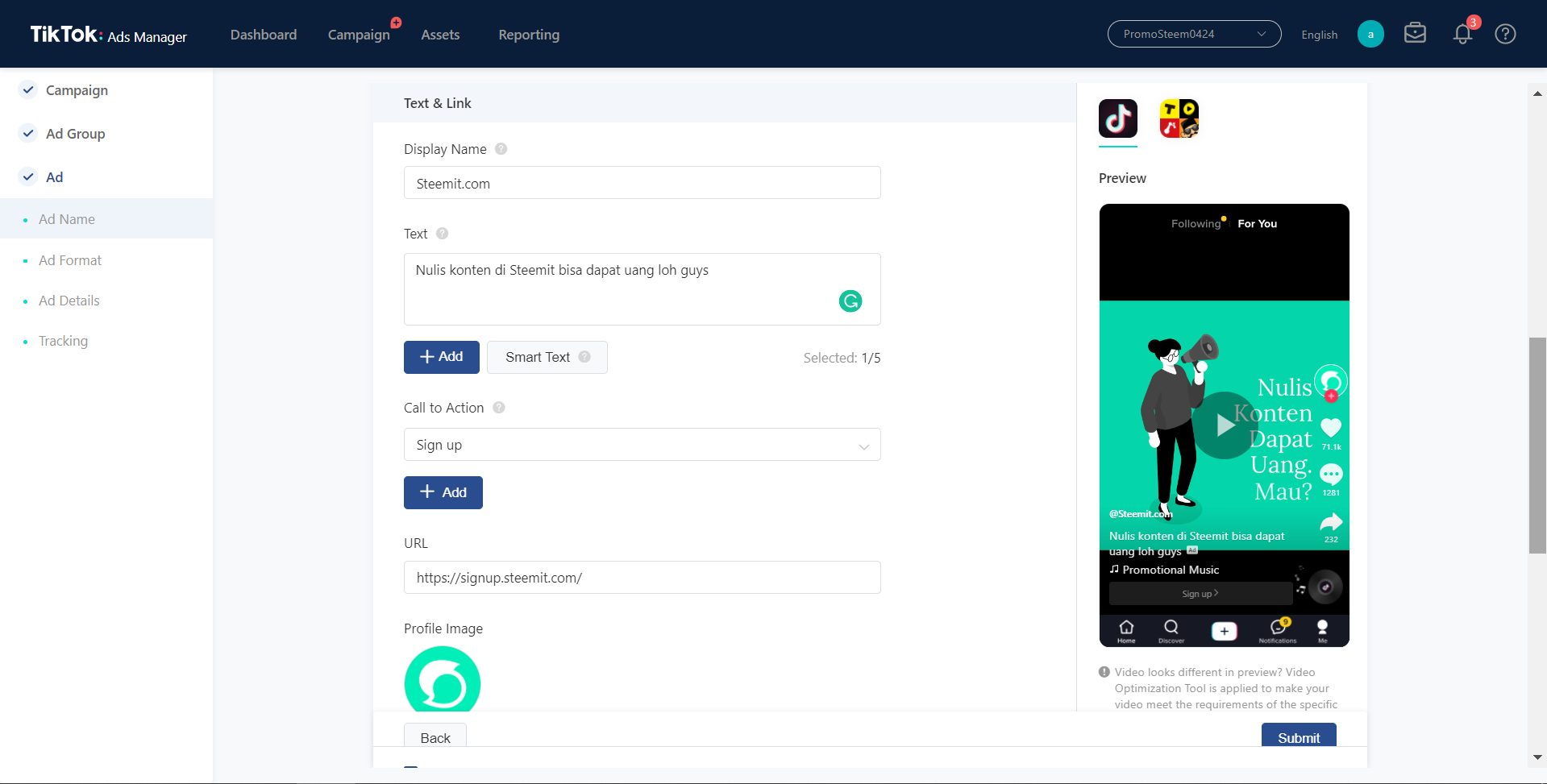Select the TikTok placement preview icon
1547x784 pixels.
[1118, 118]
